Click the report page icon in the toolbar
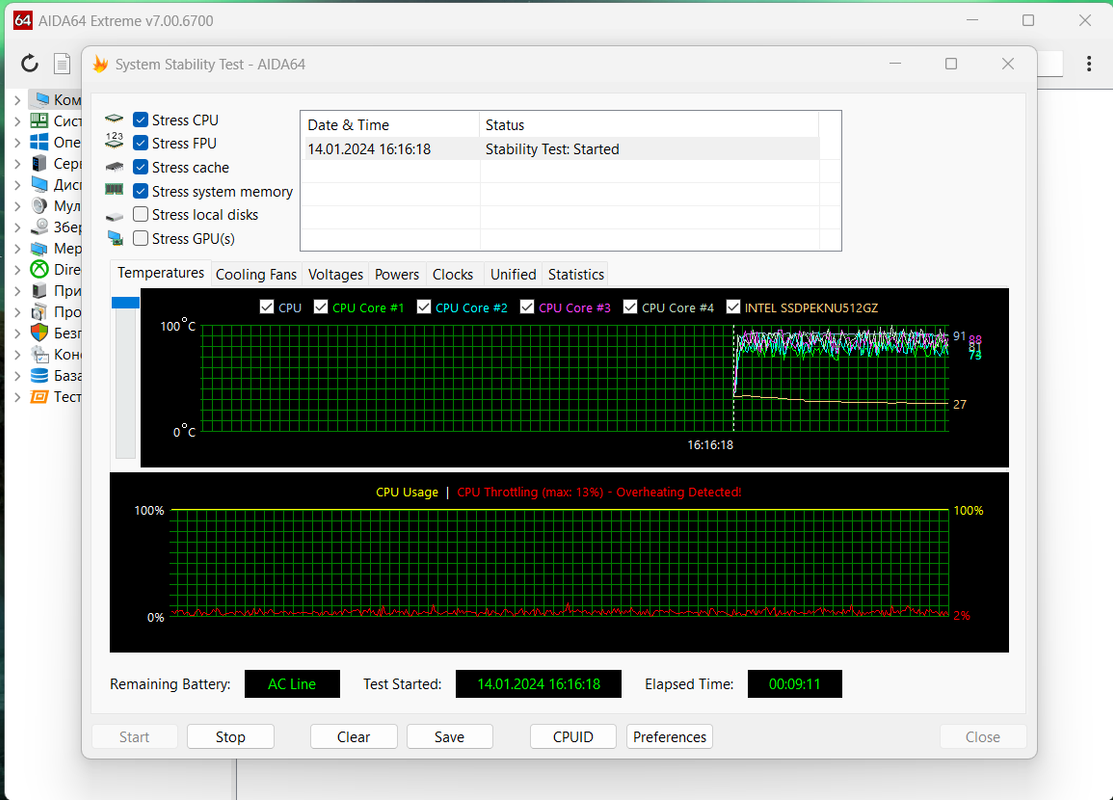 pyautogui.click(x=62, y=64)
